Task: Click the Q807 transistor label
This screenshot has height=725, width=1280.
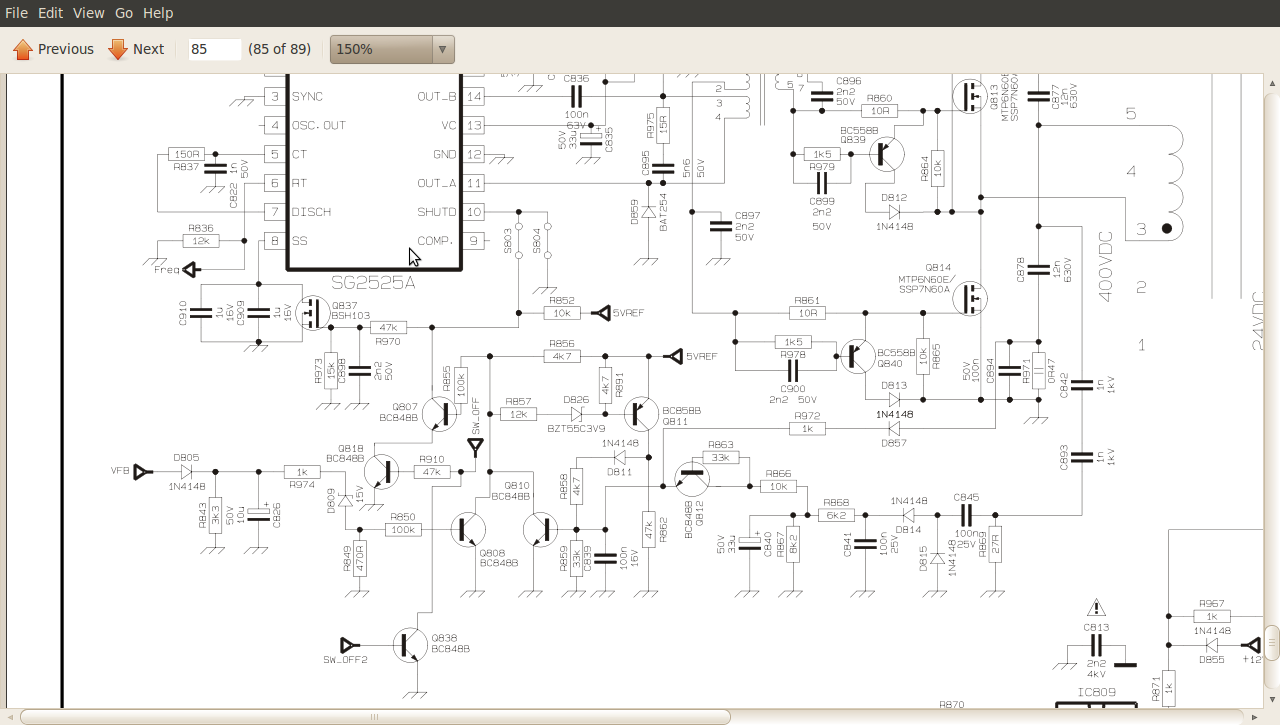Action: (405, 406)
